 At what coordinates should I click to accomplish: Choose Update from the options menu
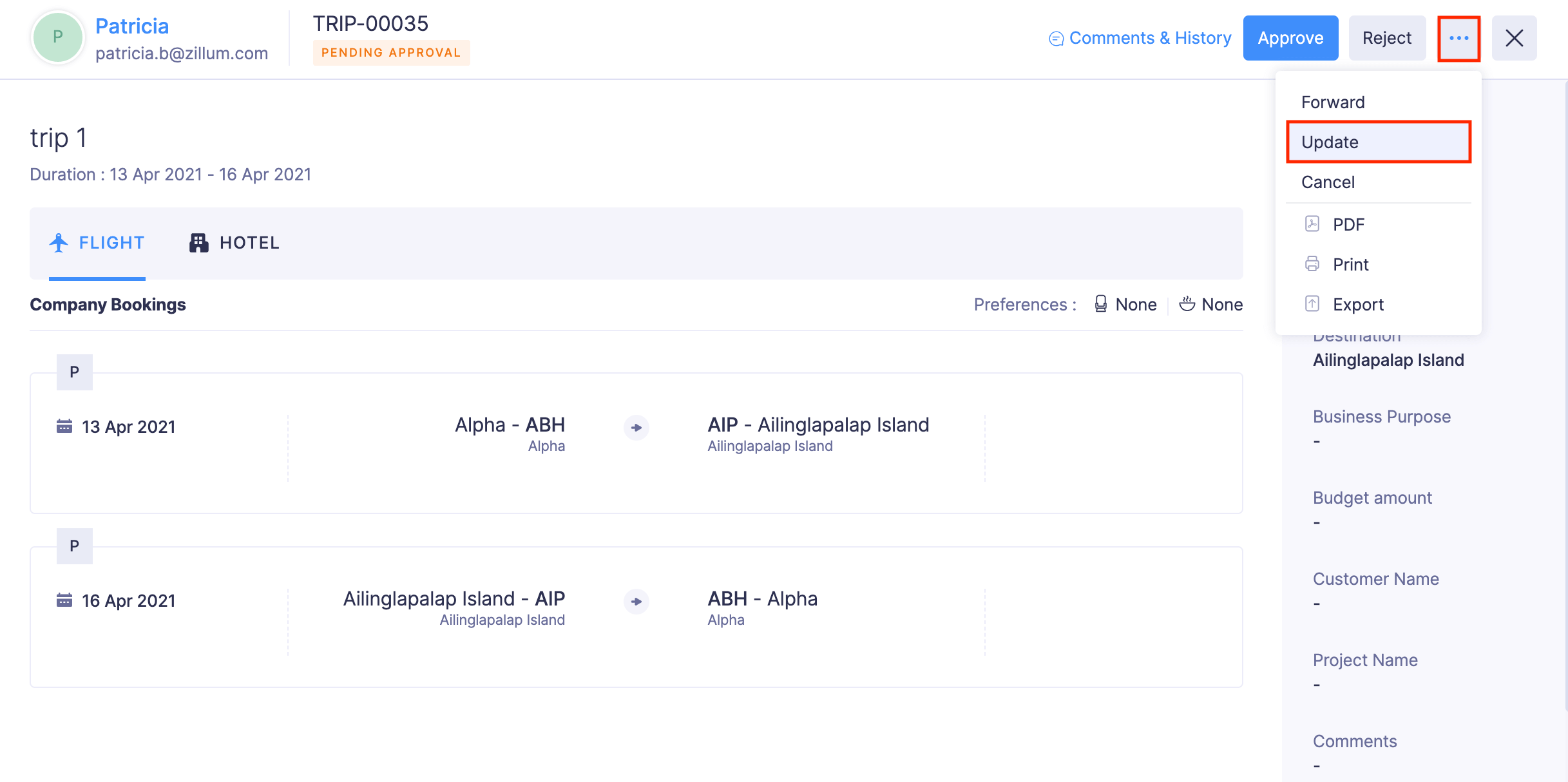(x=1331, y=142)
